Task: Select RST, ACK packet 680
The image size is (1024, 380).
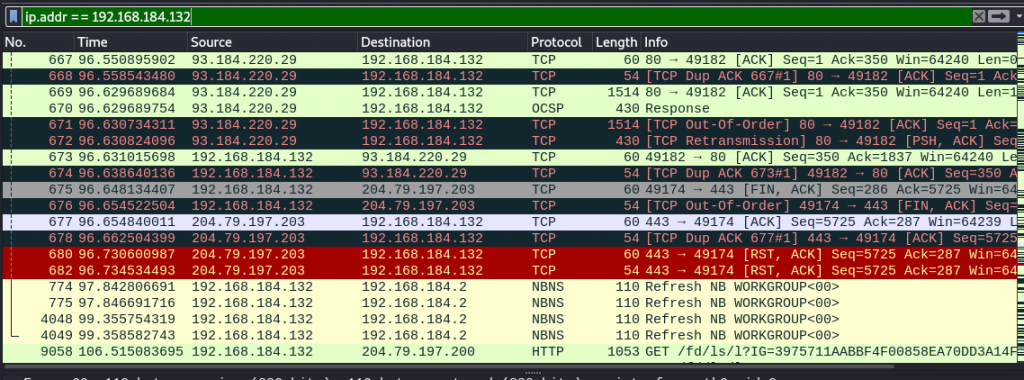Action: (x=509, y=255)
